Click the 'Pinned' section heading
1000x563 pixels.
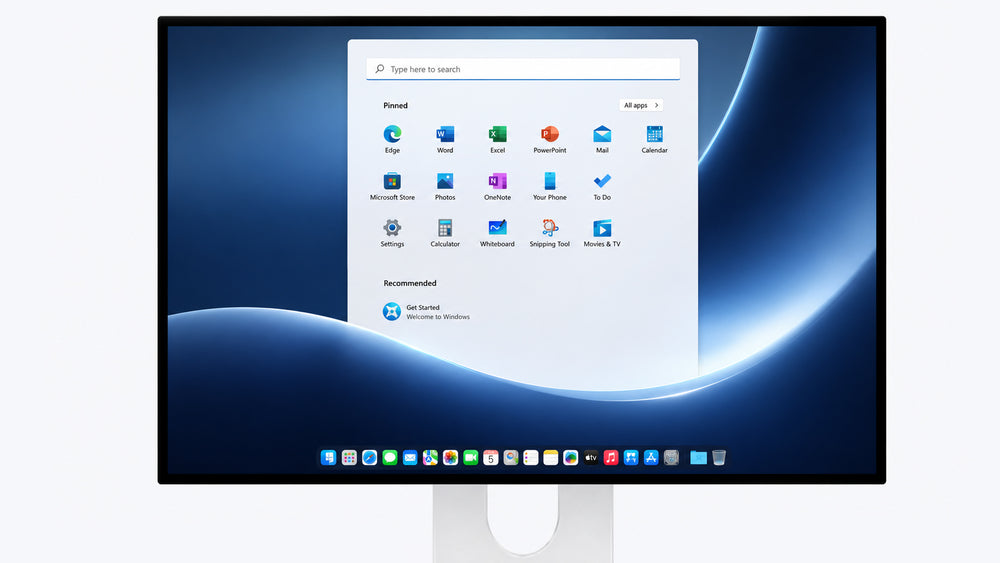tap(395, 106)
